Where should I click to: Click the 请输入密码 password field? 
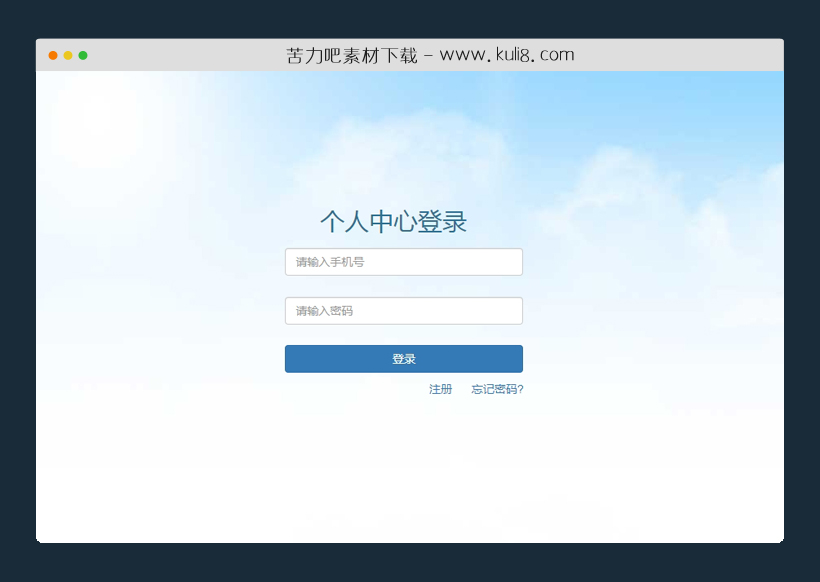pos(404,311)
